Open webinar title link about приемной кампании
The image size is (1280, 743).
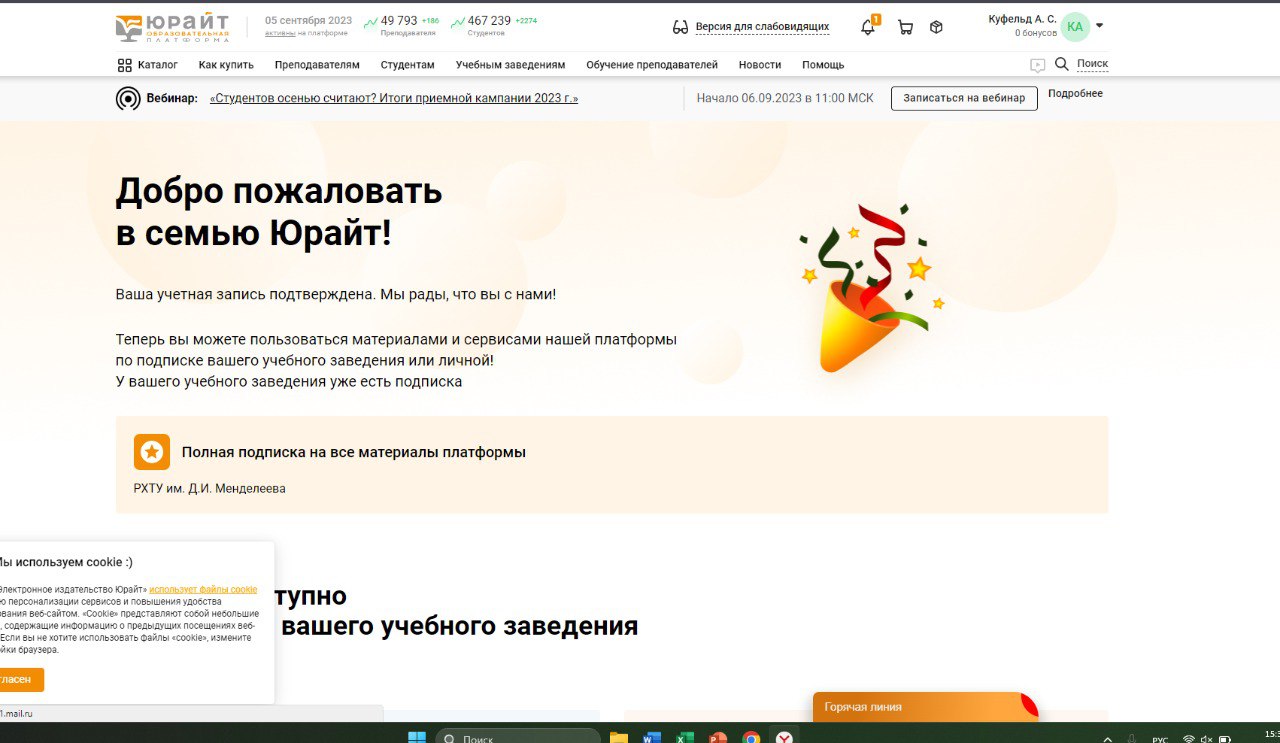[394, 99]
